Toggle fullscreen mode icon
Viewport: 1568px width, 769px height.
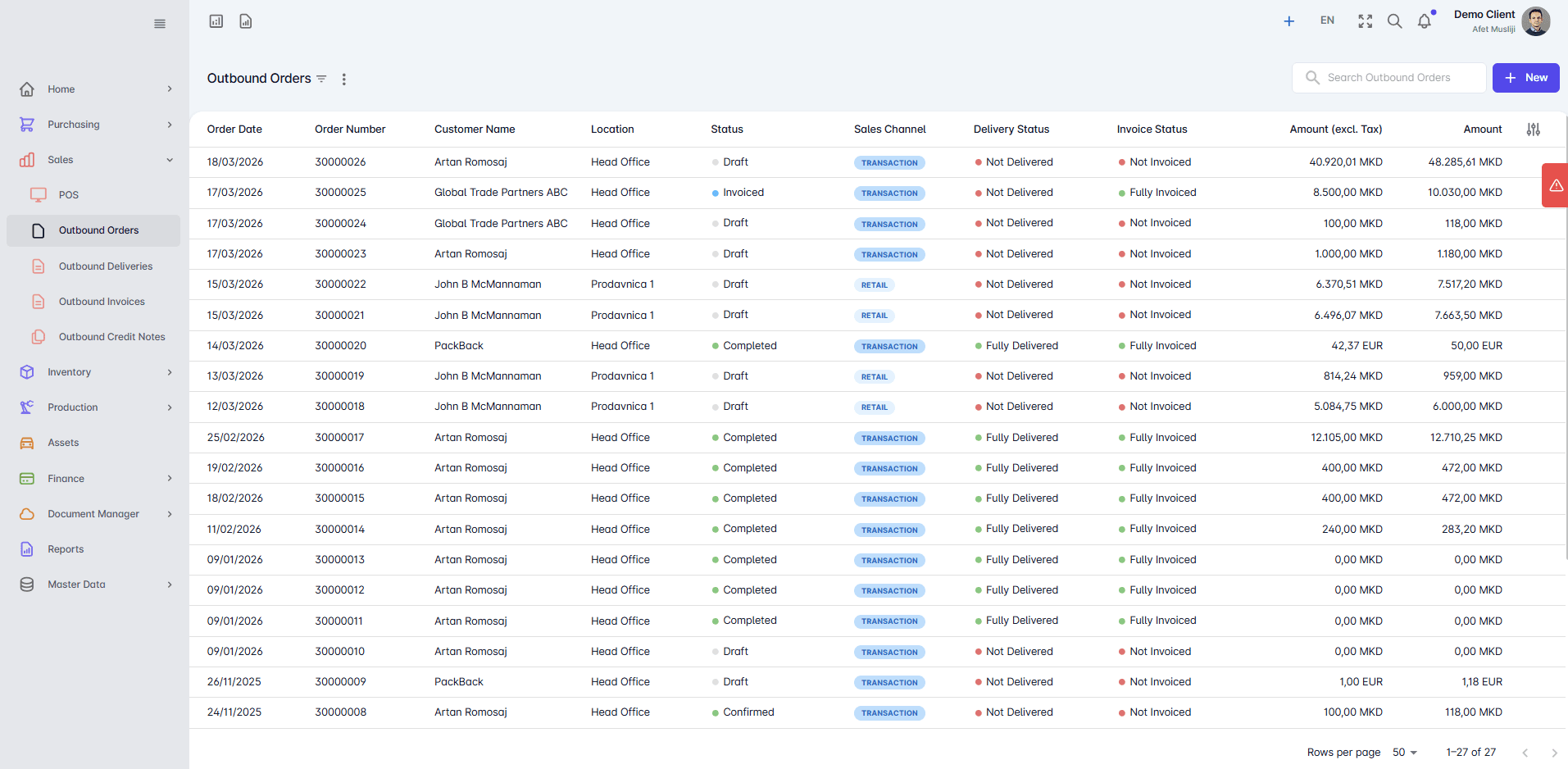[x=1366, y=21]
